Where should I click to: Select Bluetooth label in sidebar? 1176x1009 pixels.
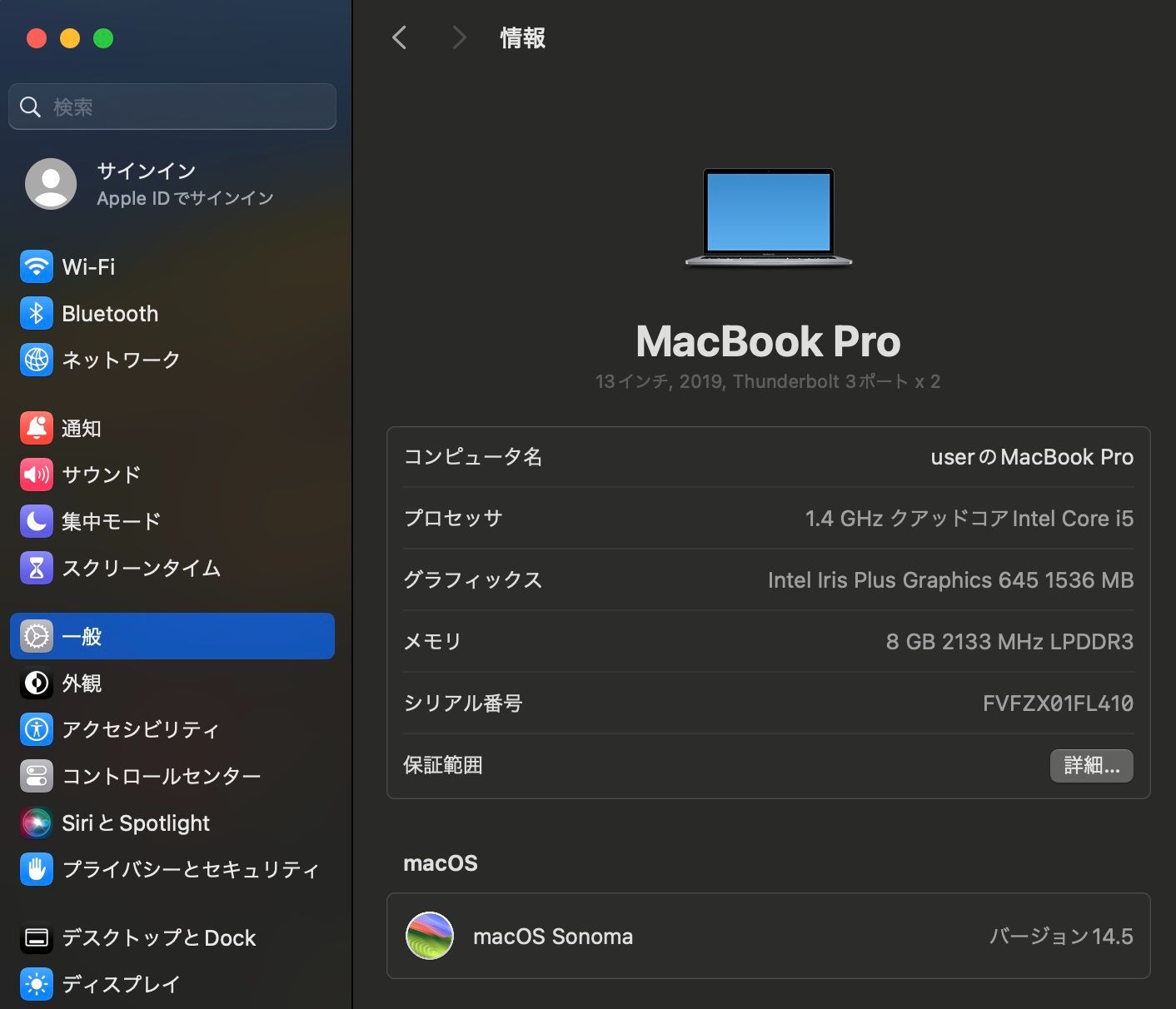pos(110,313)
